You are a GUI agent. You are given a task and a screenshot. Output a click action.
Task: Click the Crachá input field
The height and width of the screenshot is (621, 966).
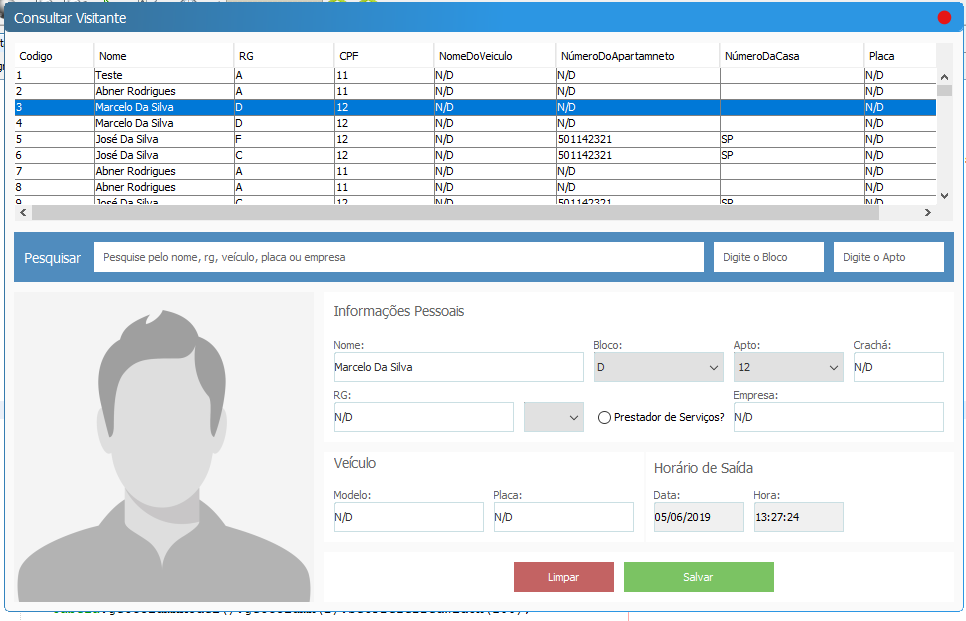click(x=897, y=367)
